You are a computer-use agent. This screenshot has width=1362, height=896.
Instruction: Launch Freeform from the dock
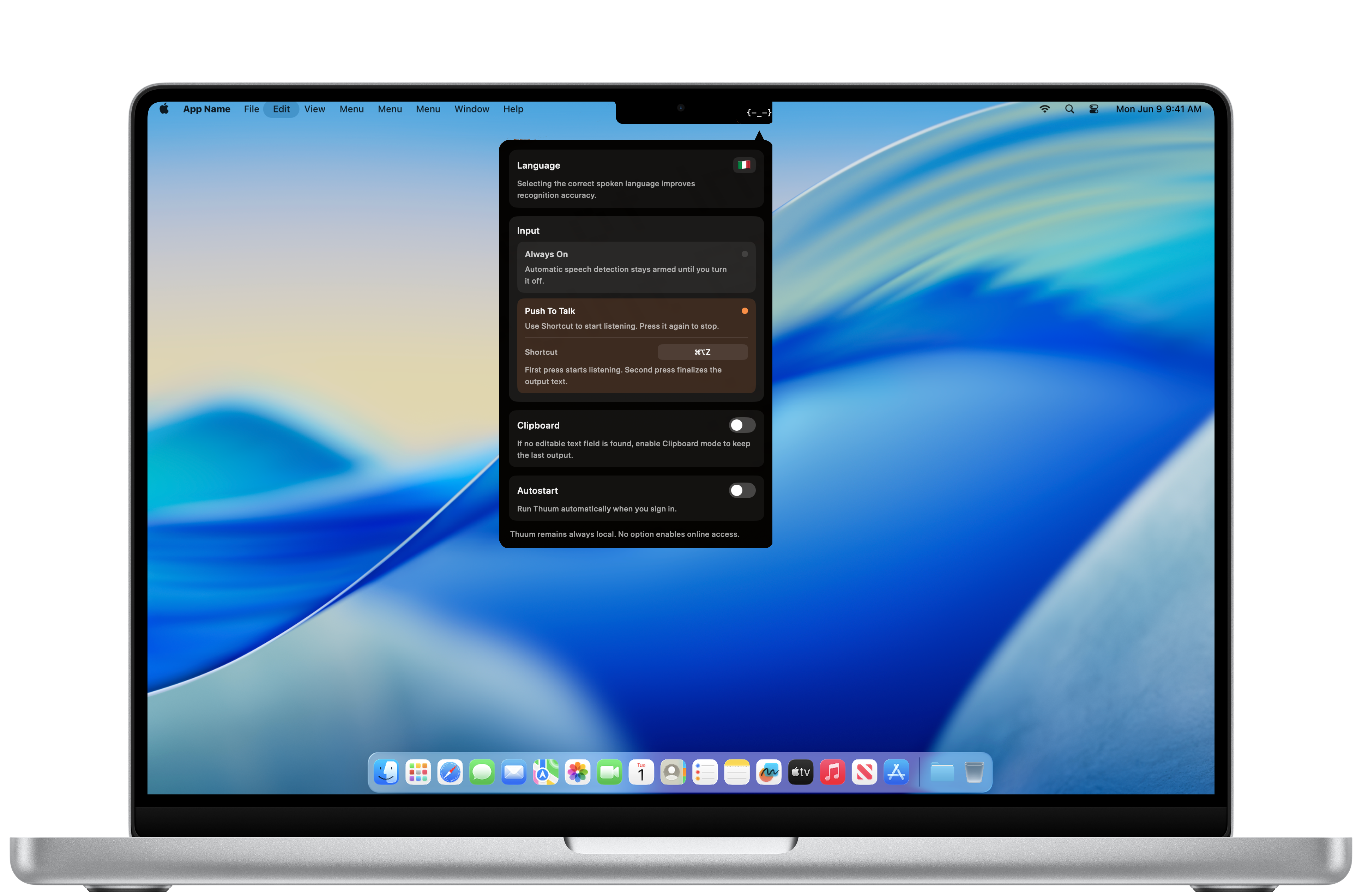point(769,773)
